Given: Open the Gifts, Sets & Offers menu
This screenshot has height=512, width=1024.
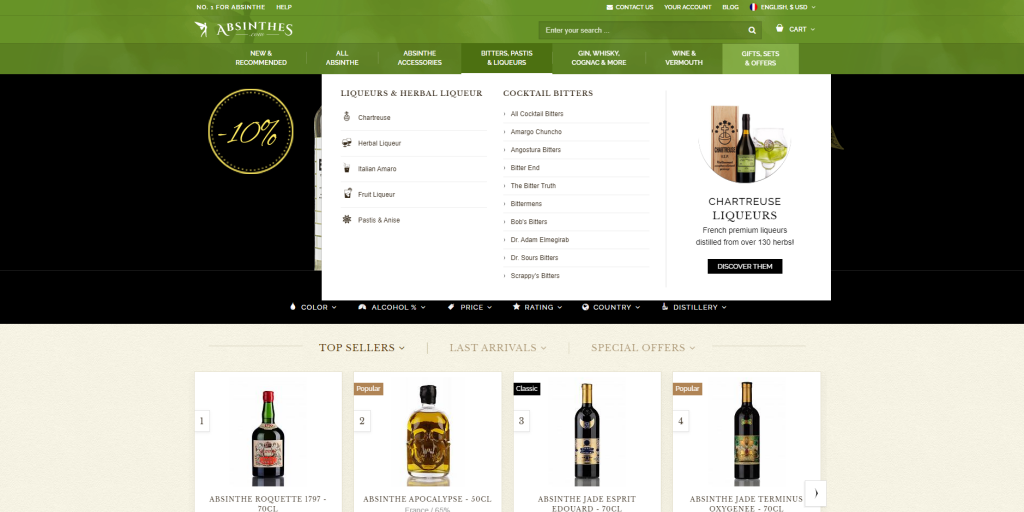Looking at the screenshot, I should (x=760, y=59).
